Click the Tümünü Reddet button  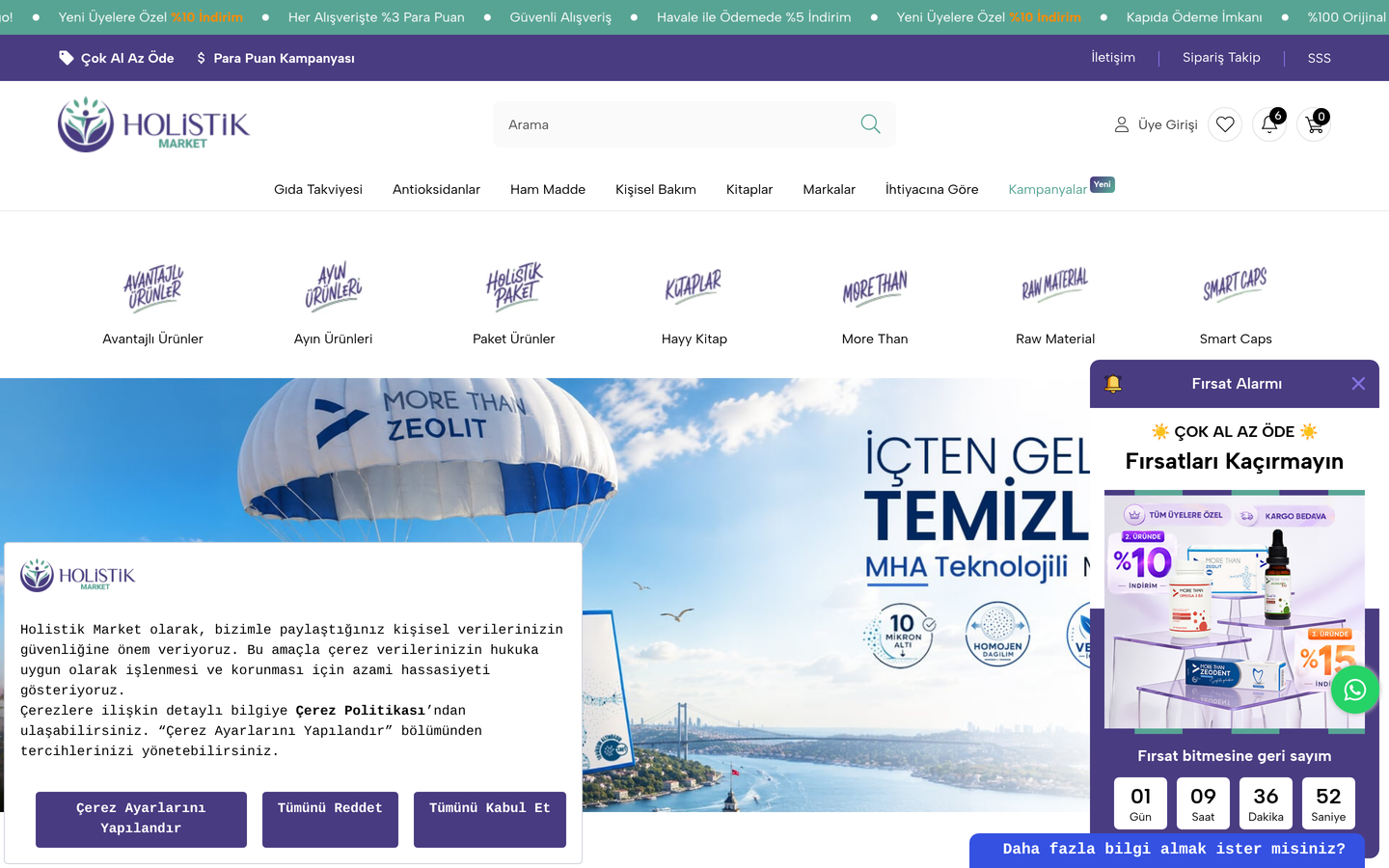[330, 820]
